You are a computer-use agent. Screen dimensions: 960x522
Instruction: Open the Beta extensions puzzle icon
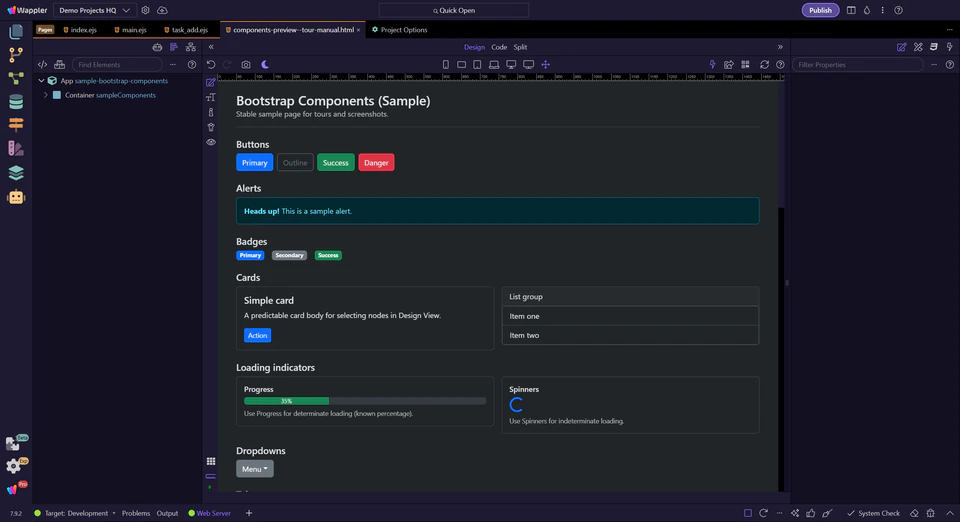pyautogui.click(x=15, y=443)
